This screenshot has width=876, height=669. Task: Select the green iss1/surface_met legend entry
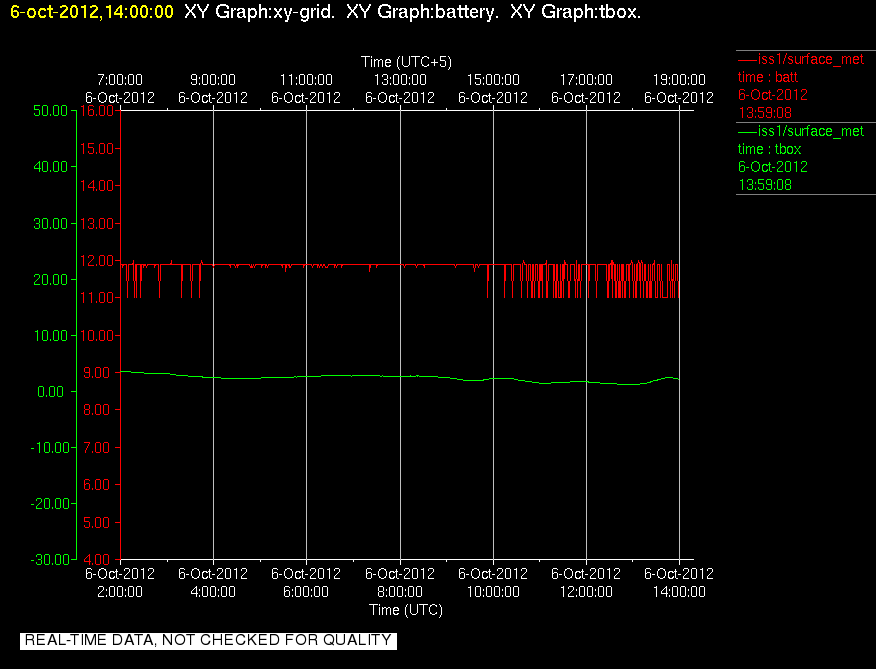(801, 131)
